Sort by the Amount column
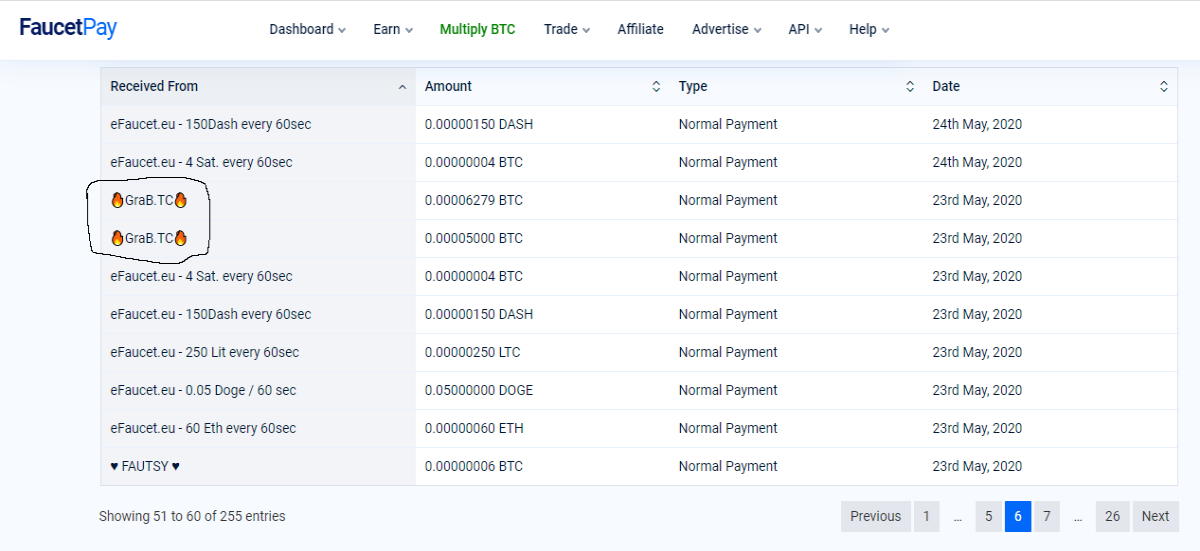This screenshot has height=551, width=1200. pyautogui.click(x=542, y=86)
